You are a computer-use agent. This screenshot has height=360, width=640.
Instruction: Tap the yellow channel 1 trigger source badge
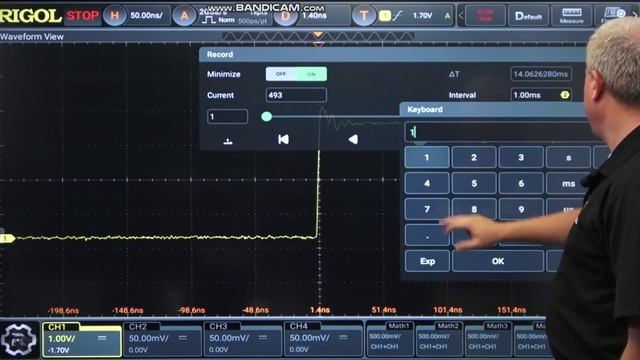384,16
